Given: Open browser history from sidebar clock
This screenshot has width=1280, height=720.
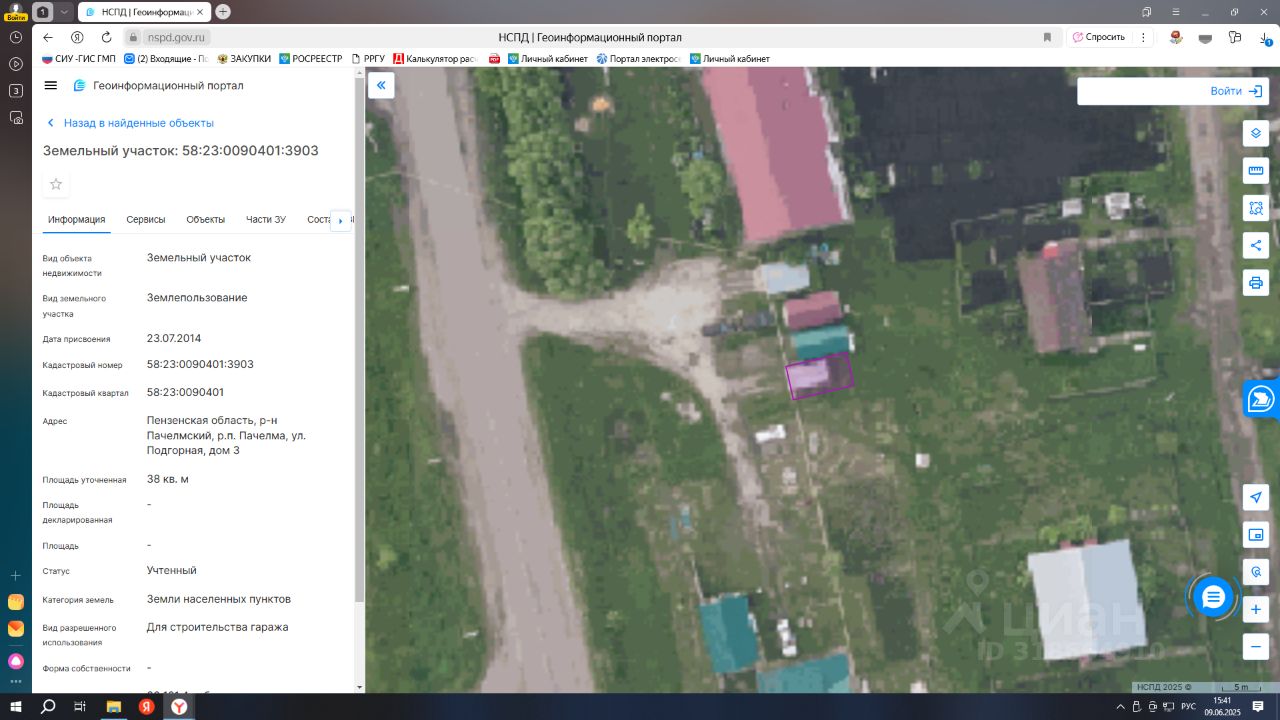Looking at the screenshot, I should coord(16,37).
